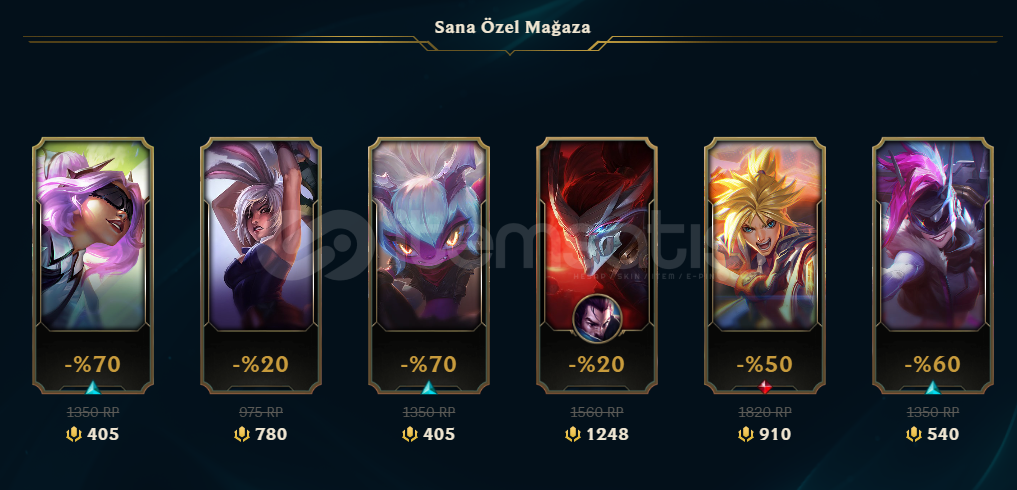Click the crossed-out 1820 RP price
1017x490 pixels.
click(x=765, y=412)
